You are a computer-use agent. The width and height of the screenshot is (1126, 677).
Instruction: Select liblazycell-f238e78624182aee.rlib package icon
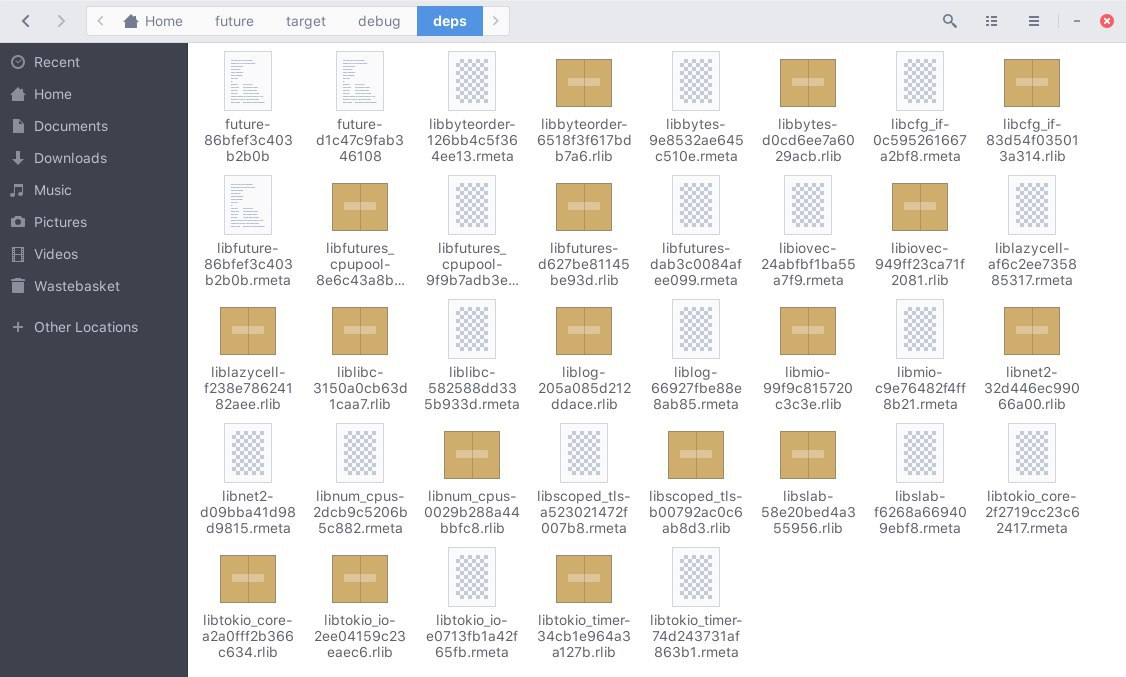[248, 331]
